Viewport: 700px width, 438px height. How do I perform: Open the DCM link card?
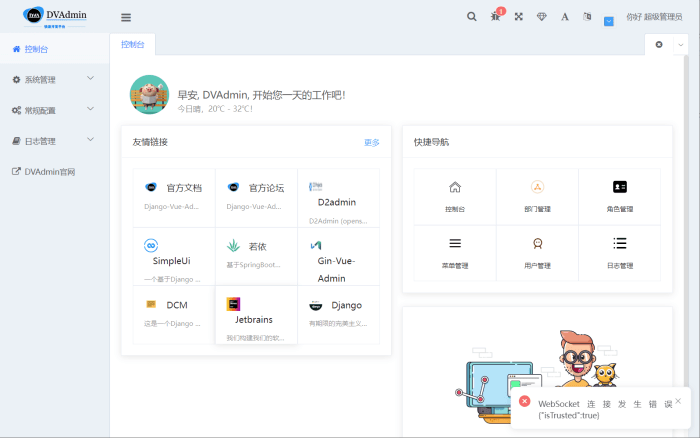point(174,315)
